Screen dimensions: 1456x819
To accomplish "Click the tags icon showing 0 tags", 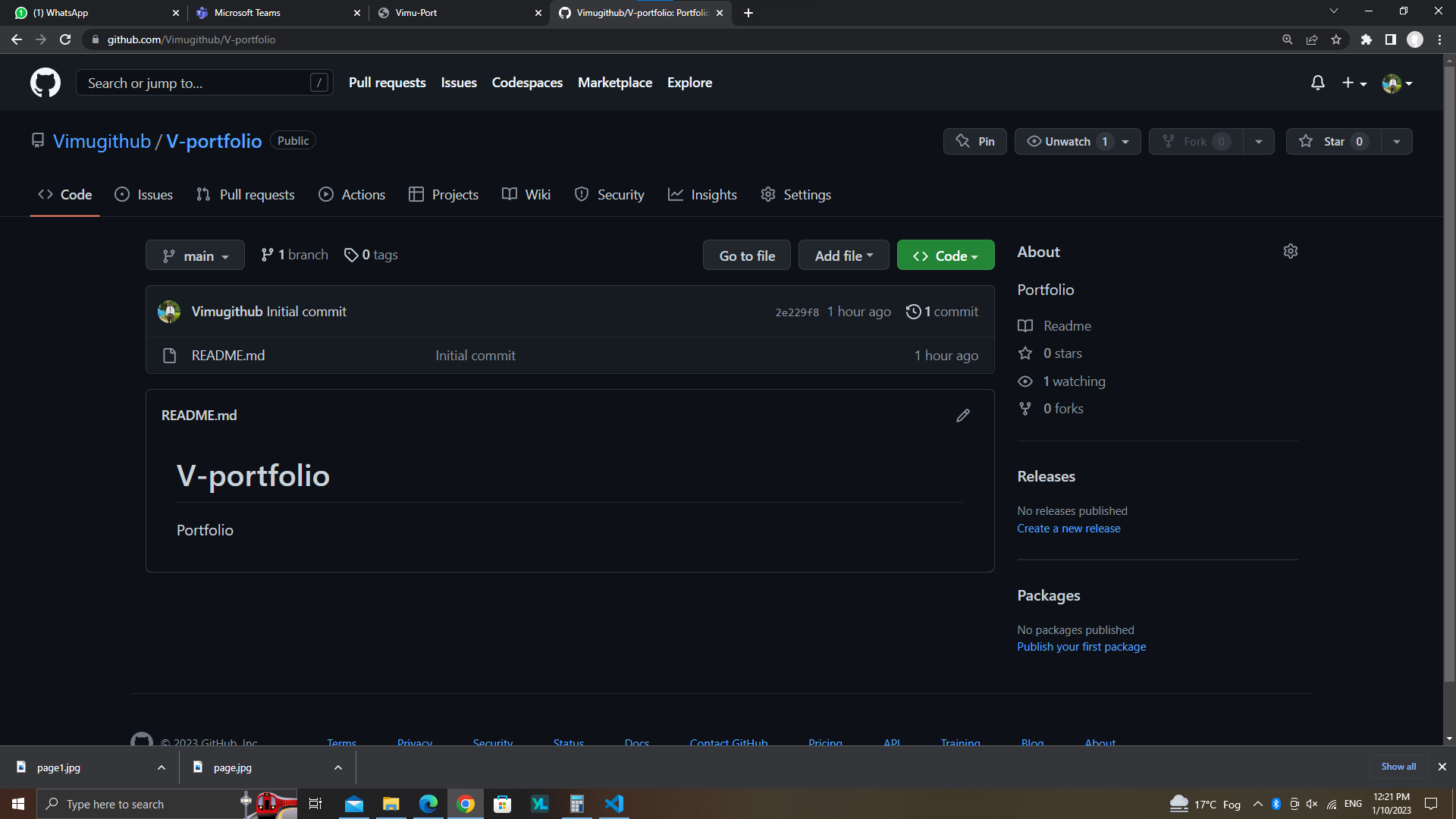I will [351, 256].
